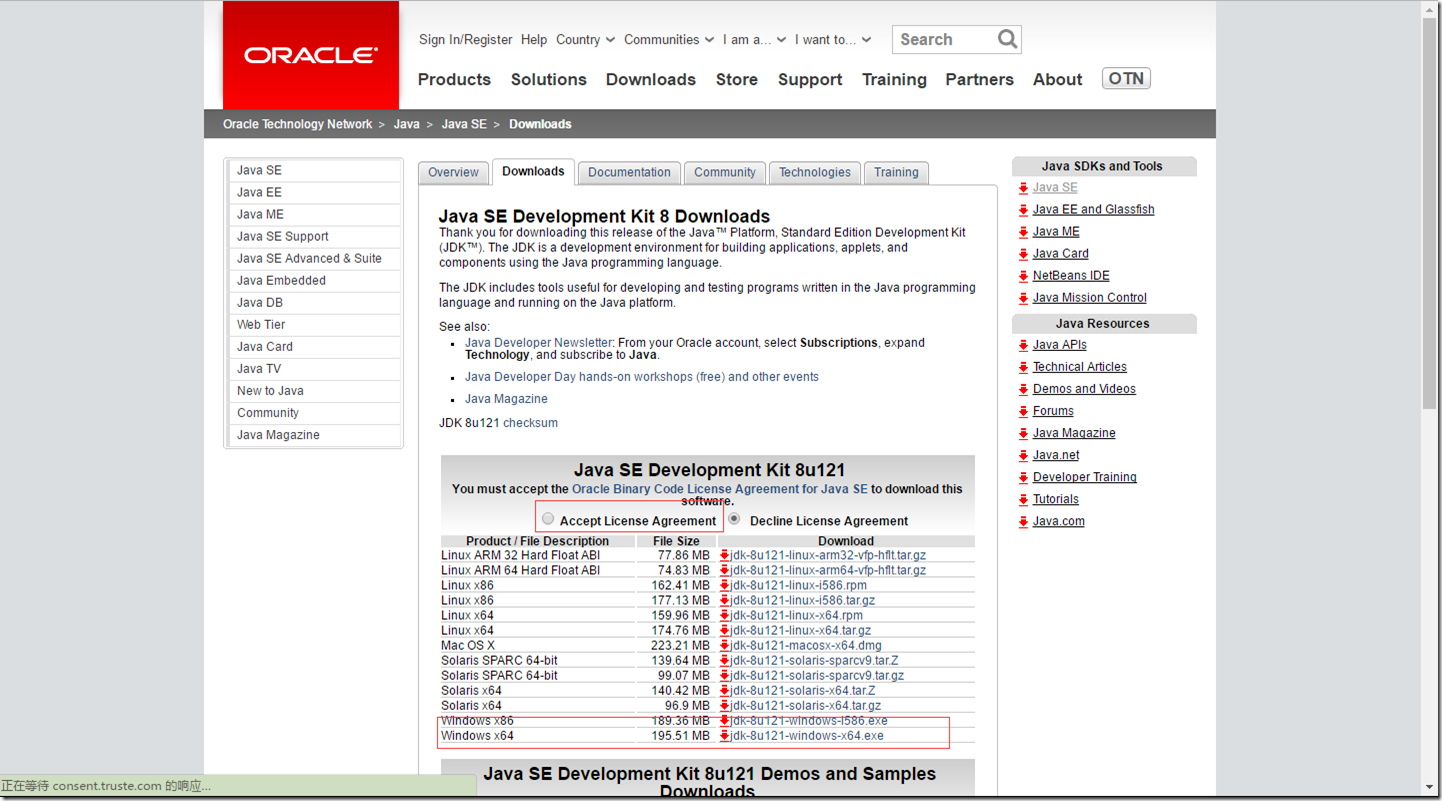Click red arrow icon beside Java APIs

(x=1023, y=345)
